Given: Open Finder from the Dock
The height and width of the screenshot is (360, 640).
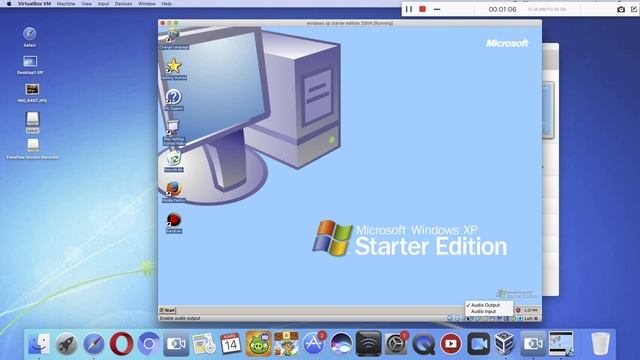Looking at the screenshot, I should point(39,344).
